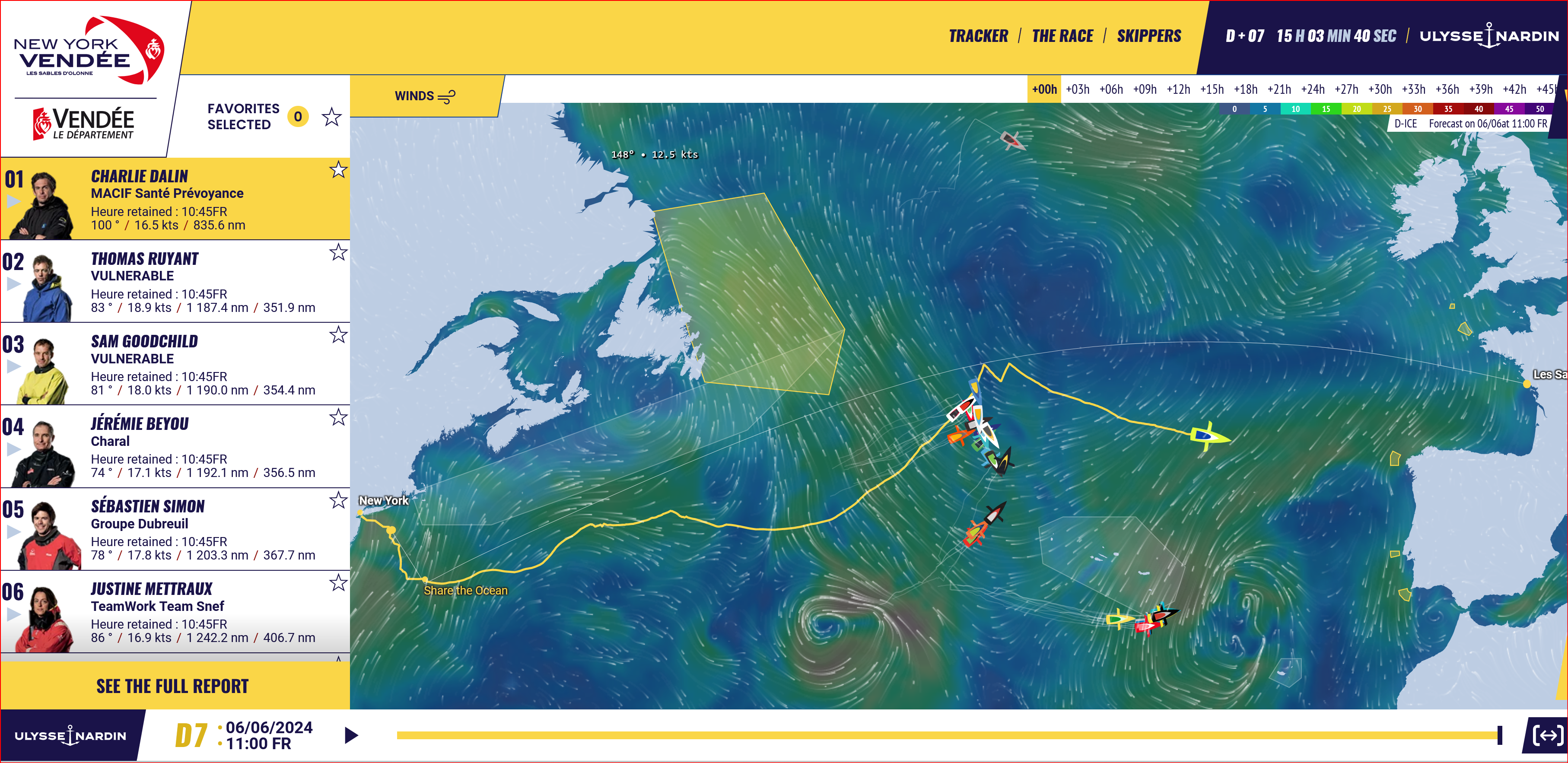Screen dimensions: 1568x763
Task: Expand Charlie Dalin's row with triangle arrow
Action: pos(13,201)
